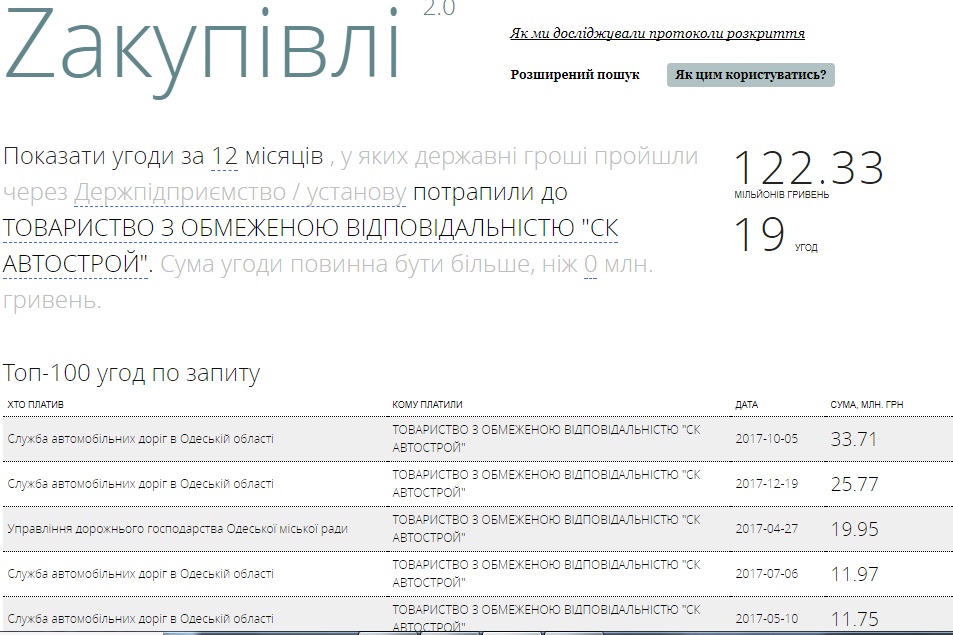This screenshot has height=635, width=953.
Task: Select payer in the 2017-07-06 row
Action: [x=140, y=574]
